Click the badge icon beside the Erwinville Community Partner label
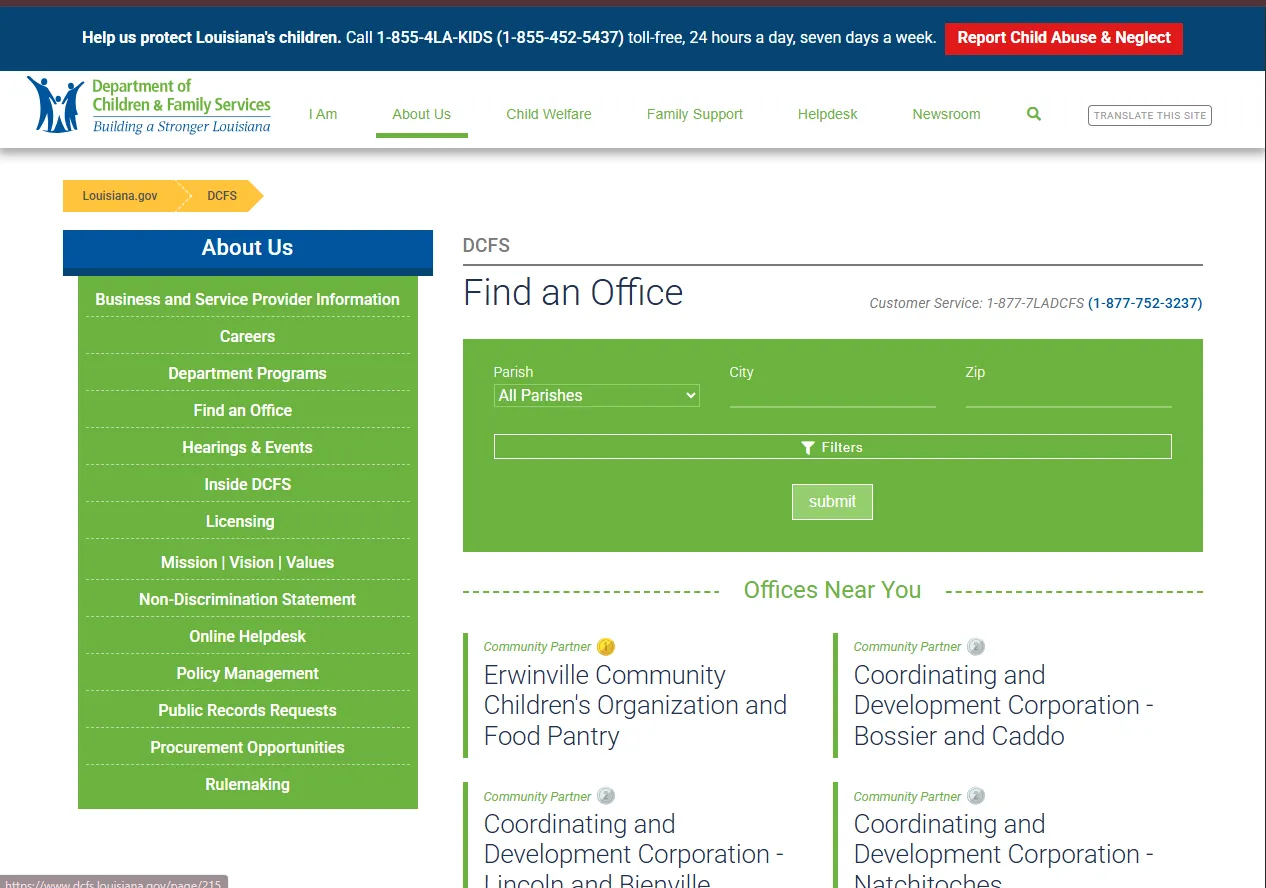The width and height of the screenshot is (1266, 888). pyautogui.click(x=606, y=647)
